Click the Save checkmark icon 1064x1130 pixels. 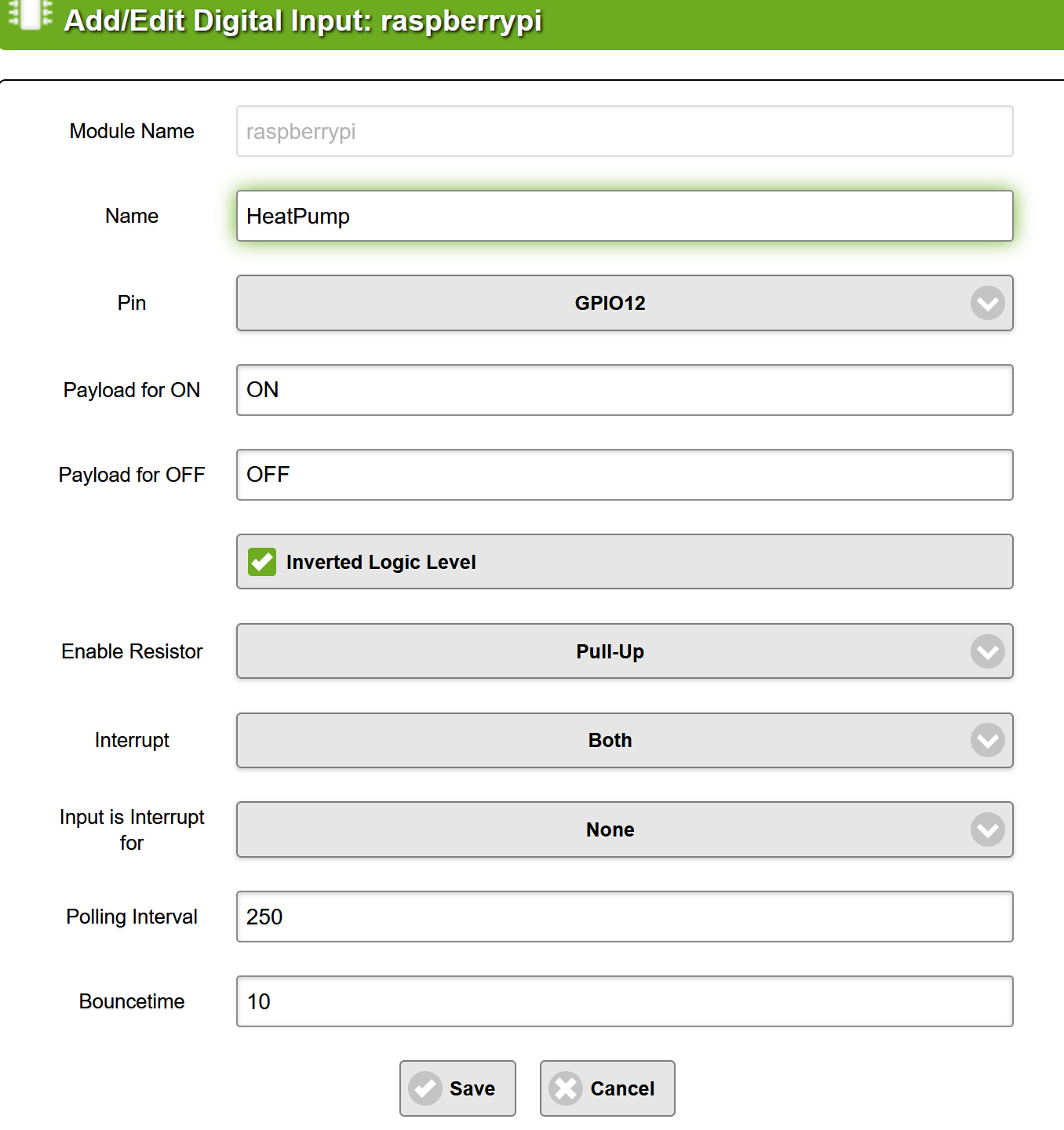(425, 1088)
